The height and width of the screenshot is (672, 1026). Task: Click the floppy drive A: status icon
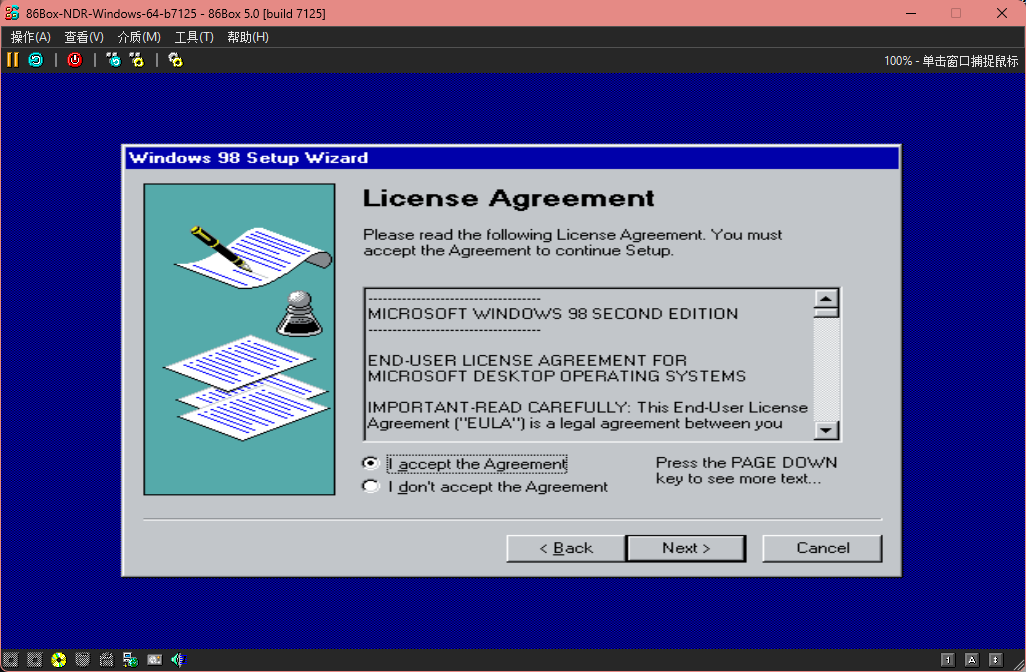point(10,660)
